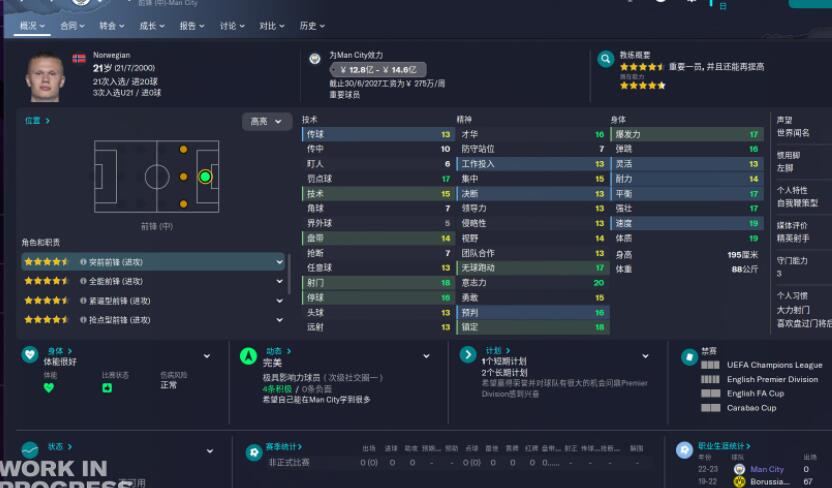
Task: Expand the 身体 panel chevron
Action: [207, 356]
